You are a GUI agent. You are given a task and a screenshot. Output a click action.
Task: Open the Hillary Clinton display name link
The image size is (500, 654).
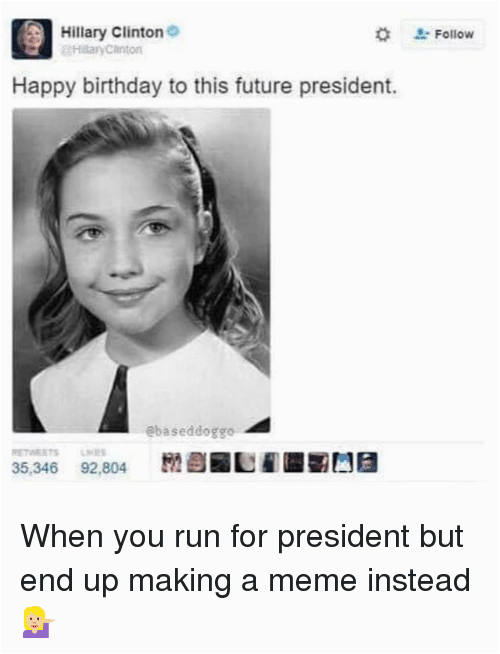[x=112, y=32]
